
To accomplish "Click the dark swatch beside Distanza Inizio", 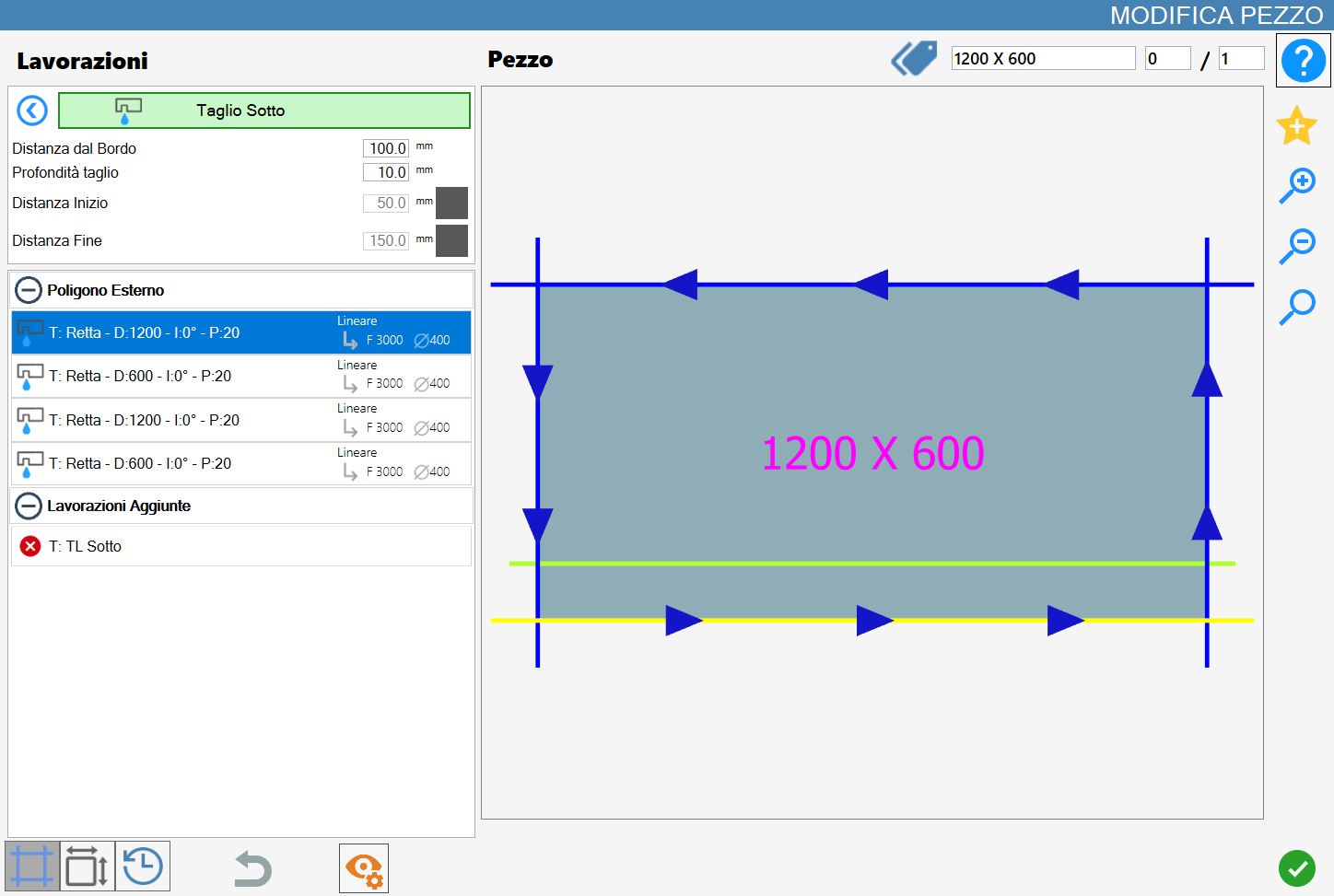I will 451,203.
